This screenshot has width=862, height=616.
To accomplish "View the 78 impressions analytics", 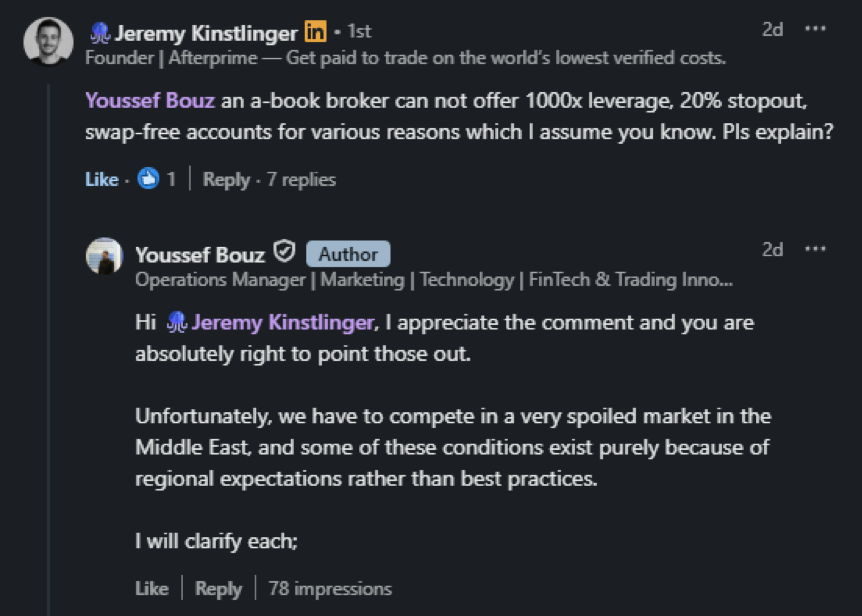I will (331, 589).
